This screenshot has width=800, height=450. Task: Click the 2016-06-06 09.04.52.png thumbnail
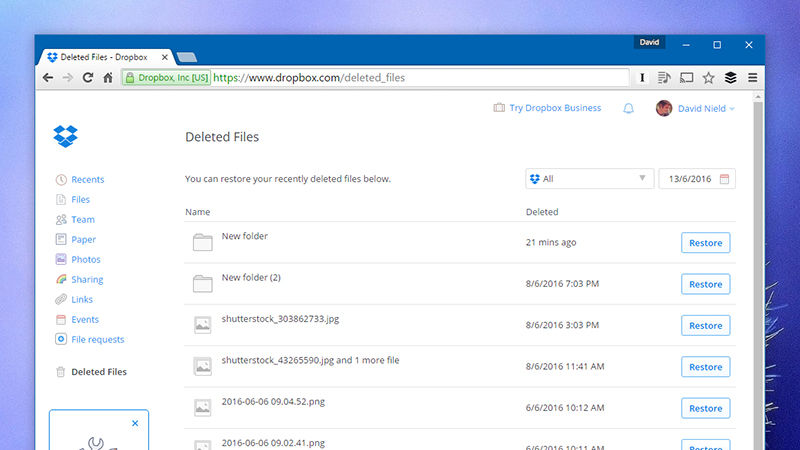pos(203,407)
